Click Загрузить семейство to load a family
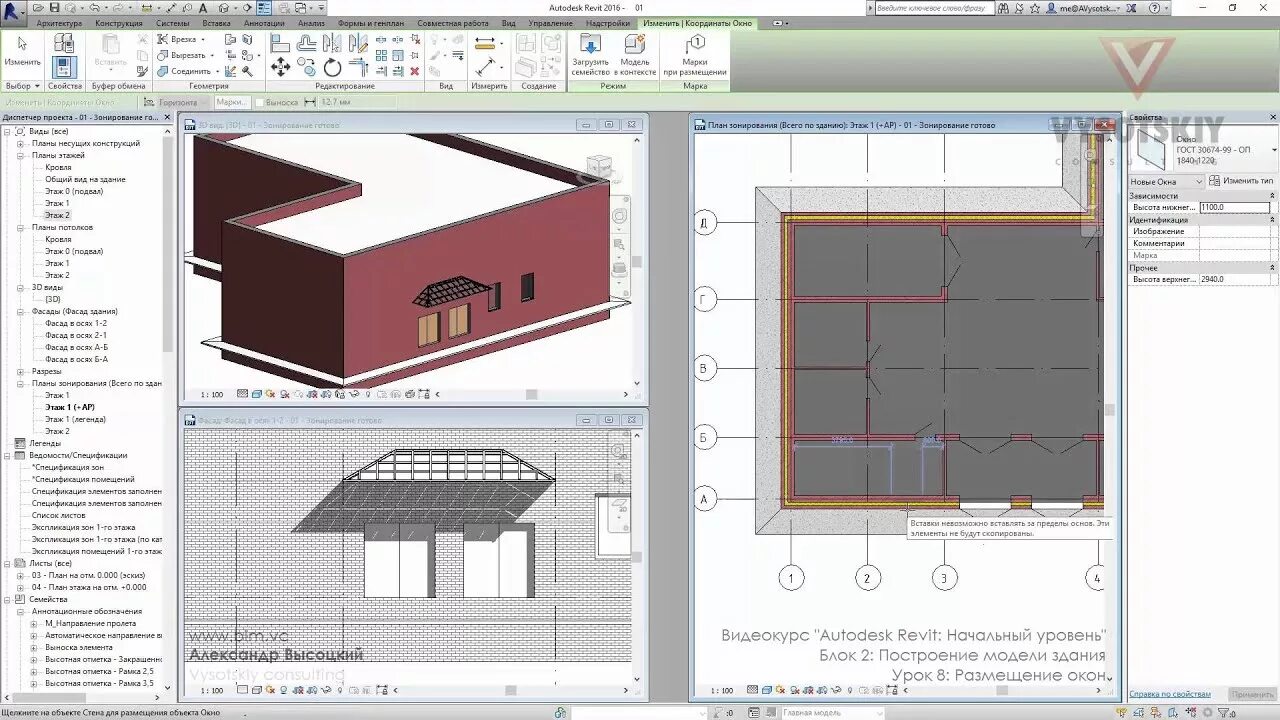This screenshot has height=720, width=1280. point(591,56)
